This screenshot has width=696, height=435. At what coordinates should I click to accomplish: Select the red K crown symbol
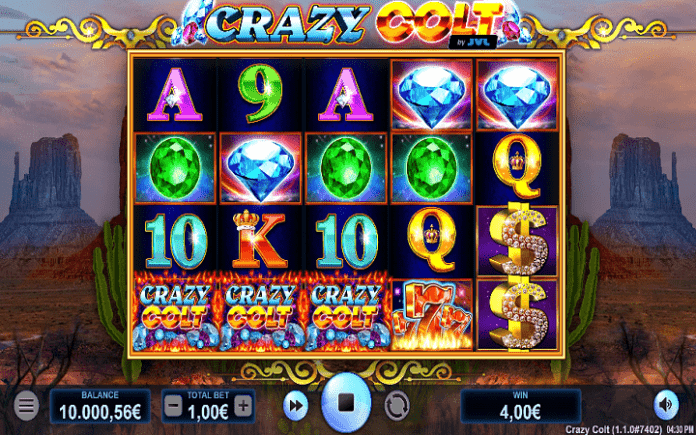coord(260,240)
